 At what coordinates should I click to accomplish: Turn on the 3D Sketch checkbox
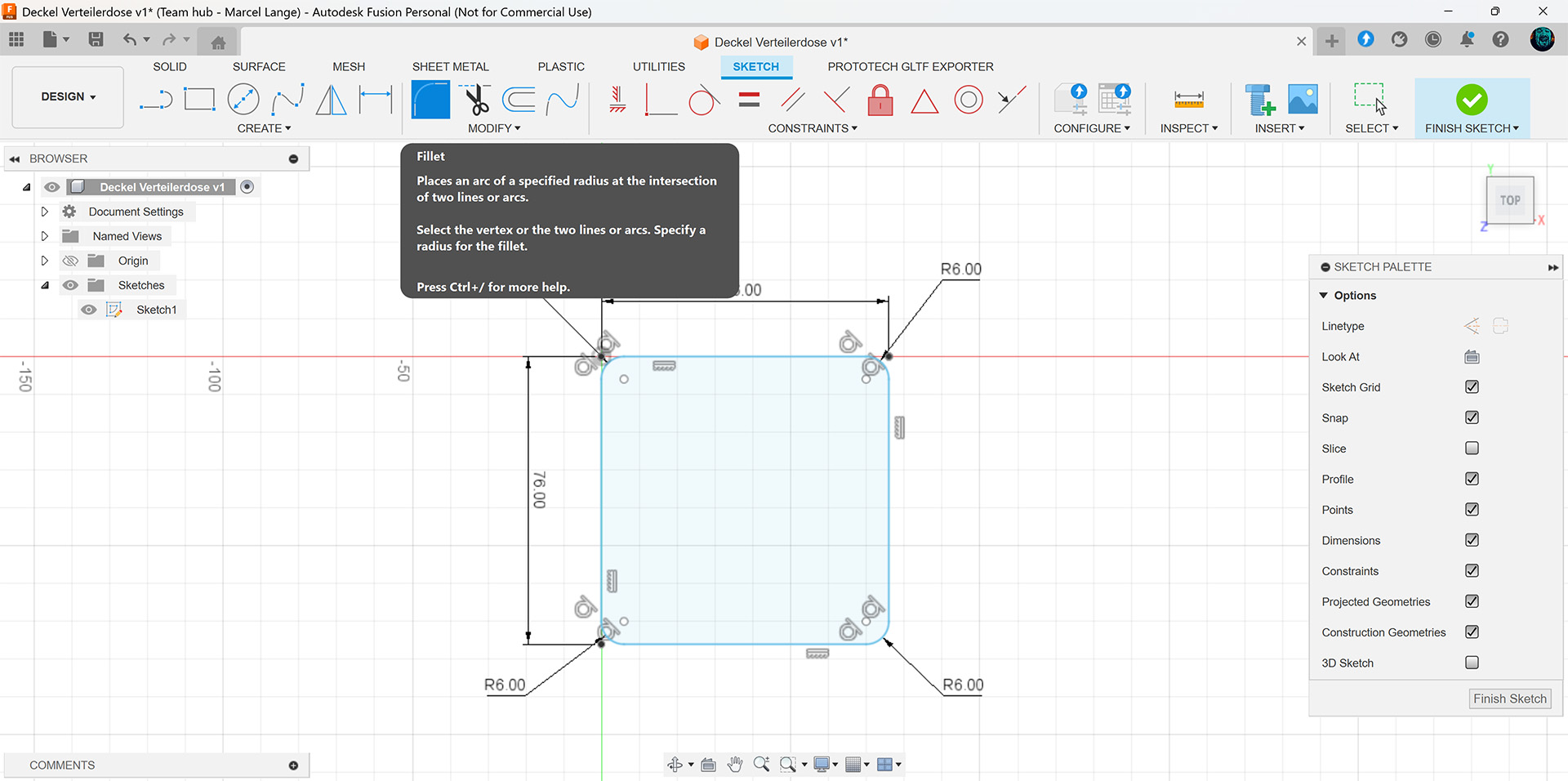1472,663
